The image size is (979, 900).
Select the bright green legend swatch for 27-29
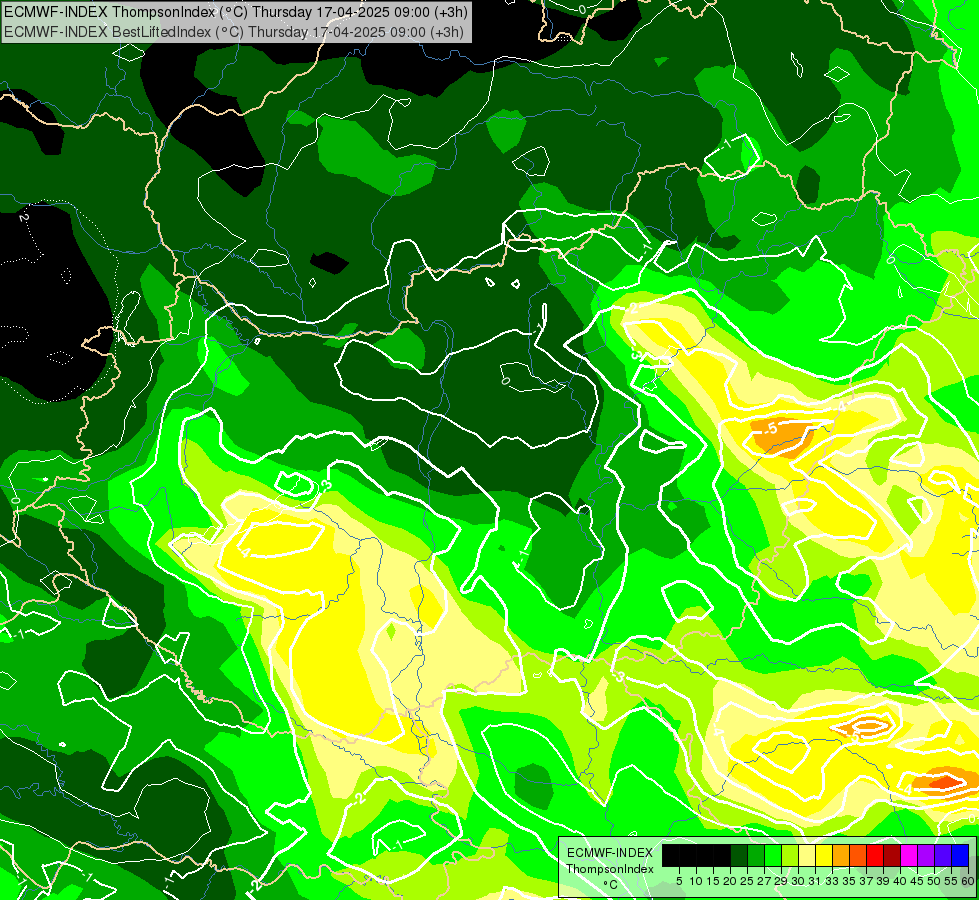[x=773, y=855]
